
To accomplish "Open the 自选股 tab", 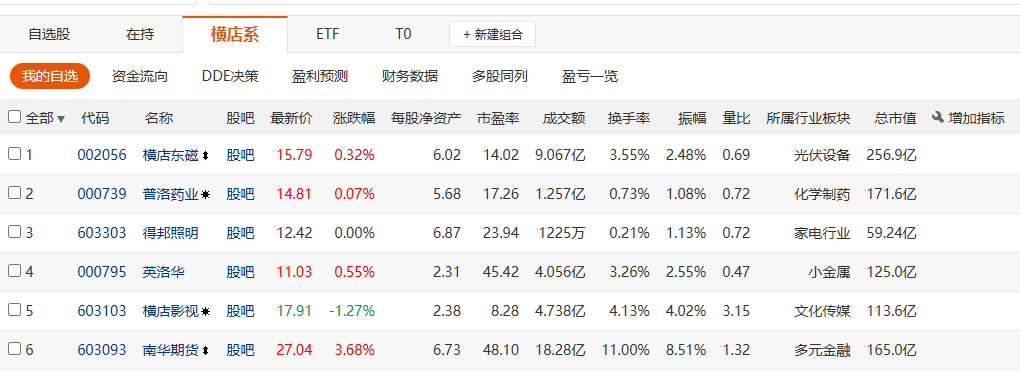I will click(49, 34).
